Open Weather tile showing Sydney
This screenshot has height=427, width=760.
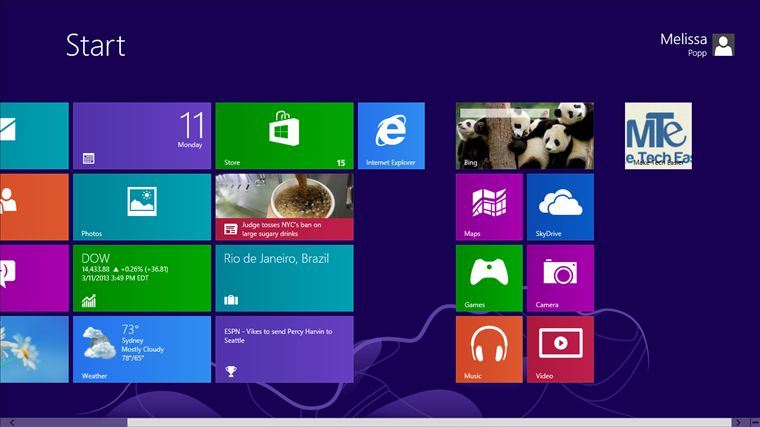point(141,348)
